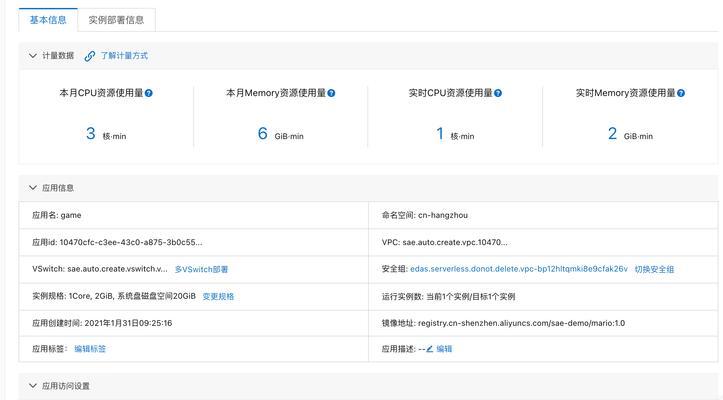This screenshot has width=723, height=400.
Task: Click the 编辑 link for 应用描述
Action: click(444, 349)
